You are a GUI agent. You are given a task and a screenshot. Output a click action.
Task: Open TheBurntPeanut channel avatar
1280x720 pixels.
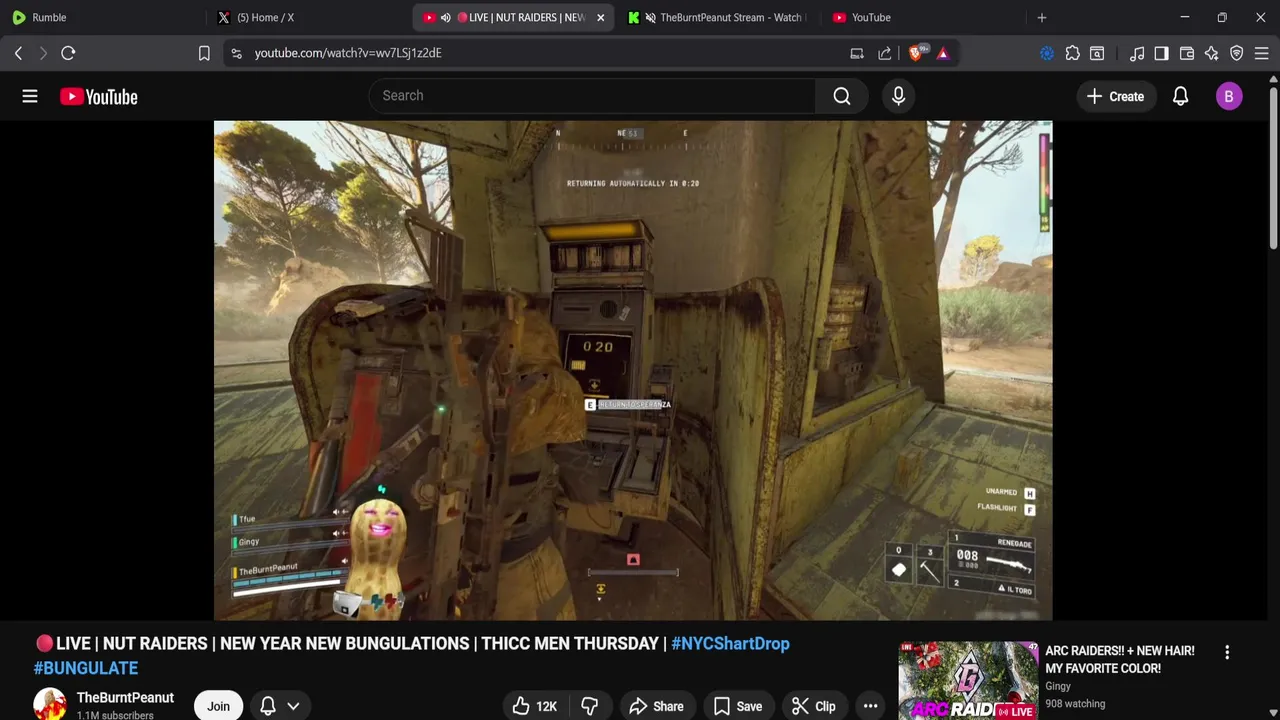point(50,704)
